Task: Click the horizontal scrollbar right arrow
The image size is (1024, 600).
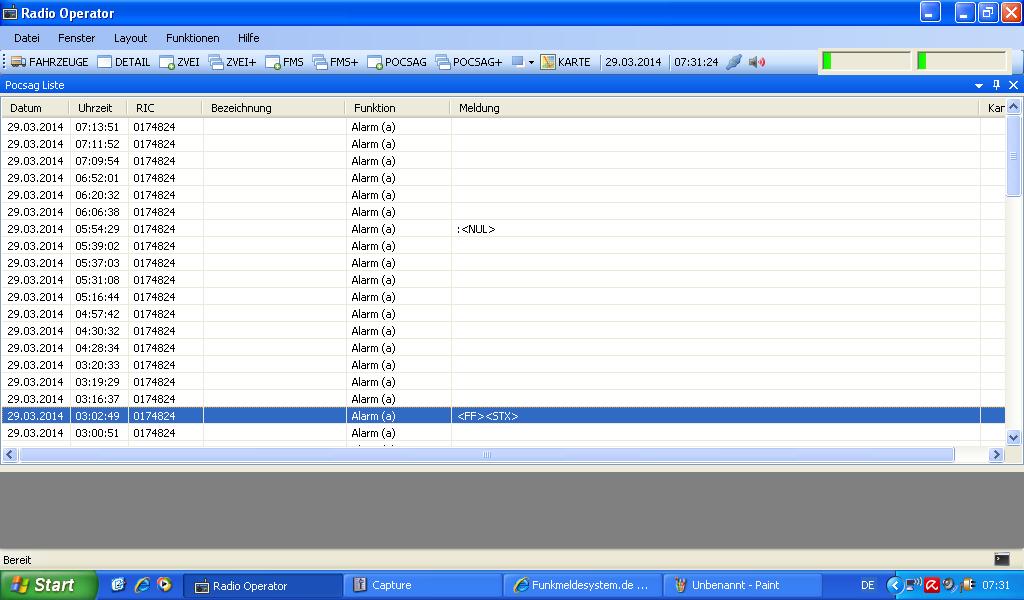Action: 995,455
